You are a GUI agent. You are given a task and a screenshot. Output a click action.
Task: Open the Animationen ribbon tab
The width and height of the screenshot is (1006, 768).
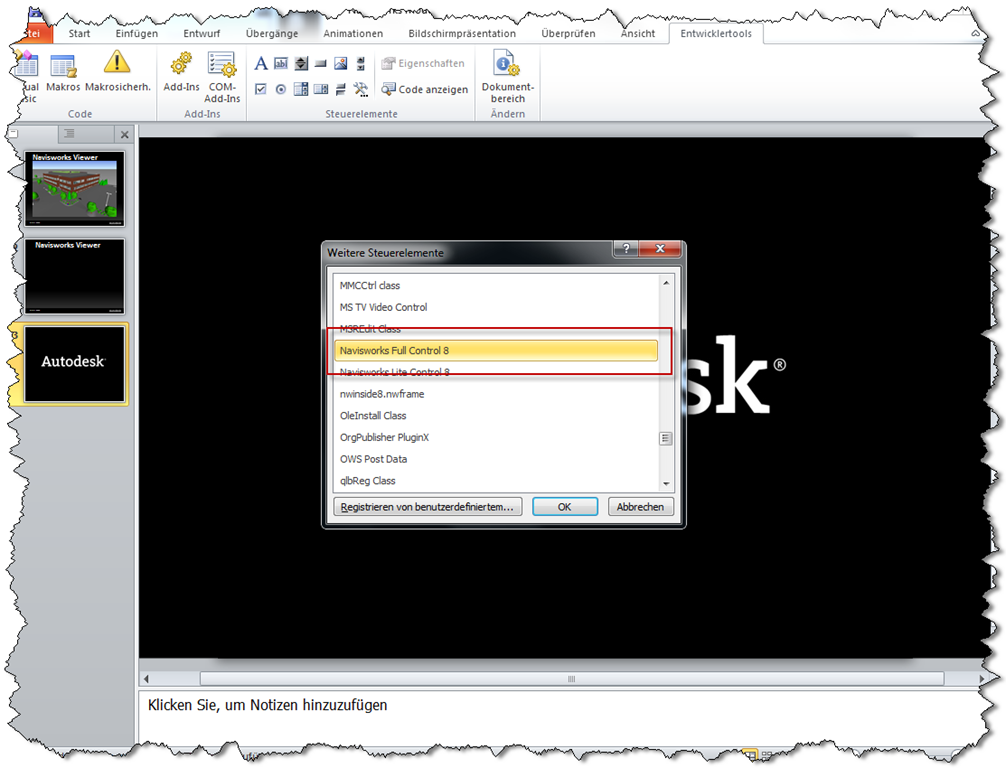tap(352, 33)
